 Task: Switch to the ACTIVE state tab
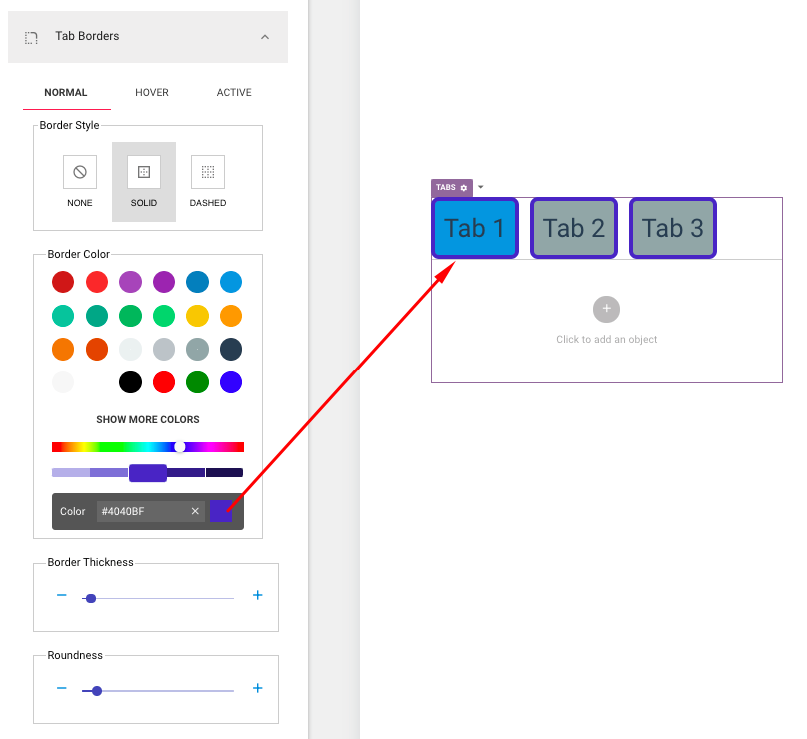[234, 93]
